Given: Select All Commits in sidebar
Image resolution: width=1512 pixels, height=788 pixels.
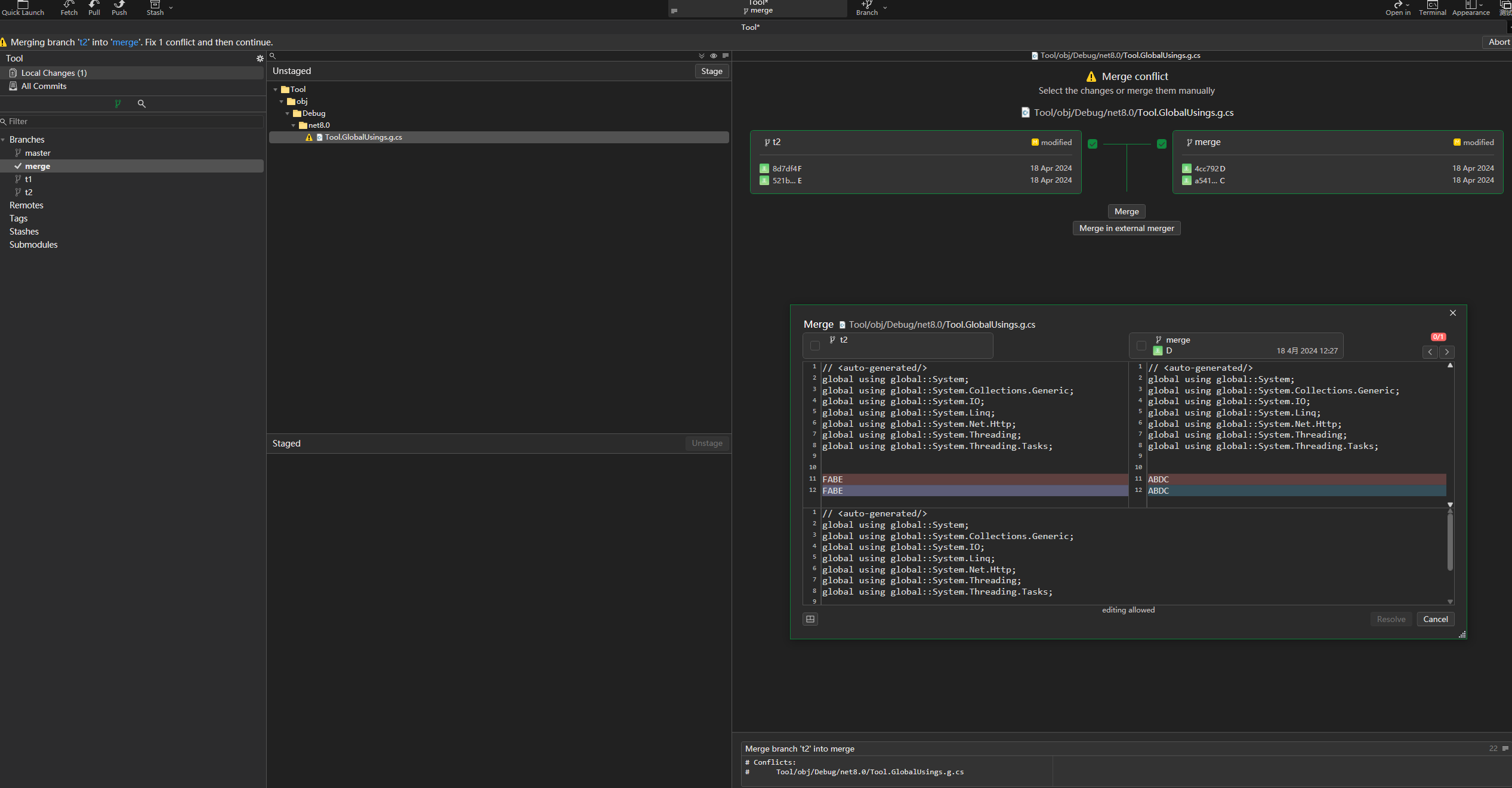Looking at the screenshot, I should coord(44,86).
